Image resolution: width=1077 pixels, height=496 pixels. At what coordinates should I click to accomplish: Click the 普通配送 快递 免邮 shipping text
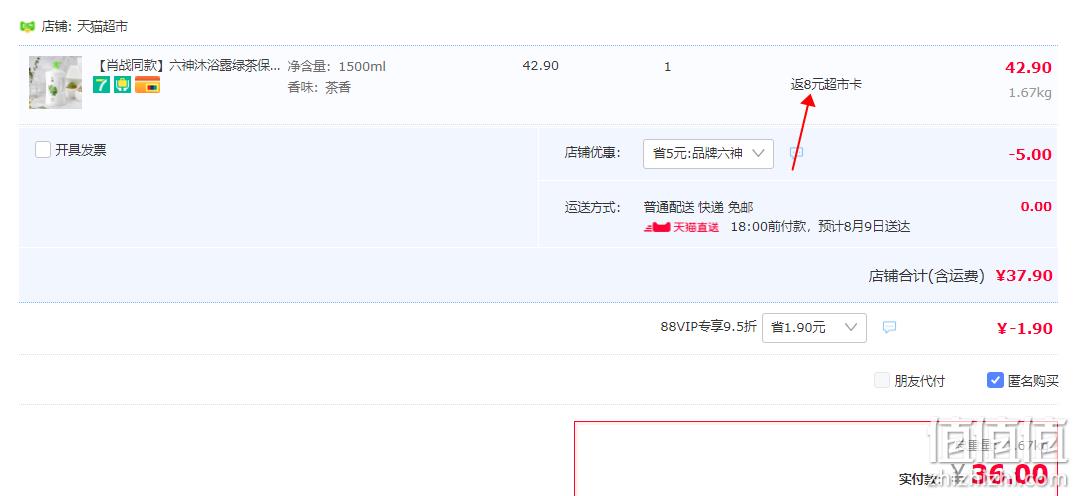698,207
